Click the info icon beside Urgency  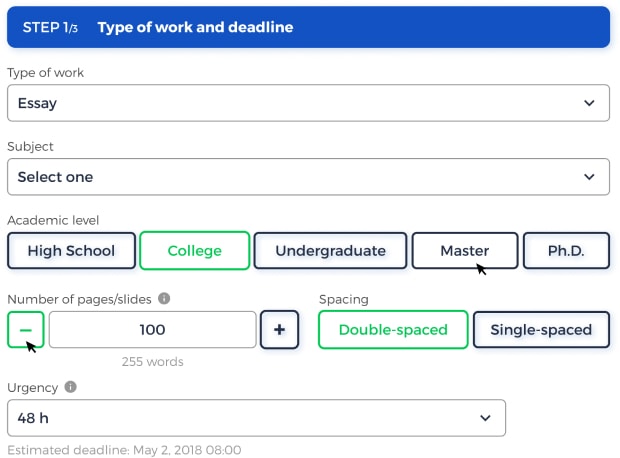[x=70, y=387]
